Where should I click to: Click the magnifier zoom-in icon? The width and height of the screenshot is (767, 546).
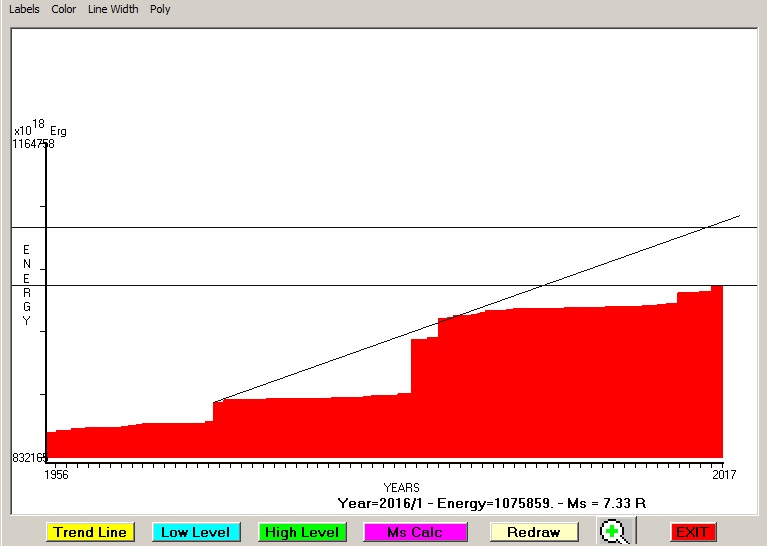pos(613,532)
